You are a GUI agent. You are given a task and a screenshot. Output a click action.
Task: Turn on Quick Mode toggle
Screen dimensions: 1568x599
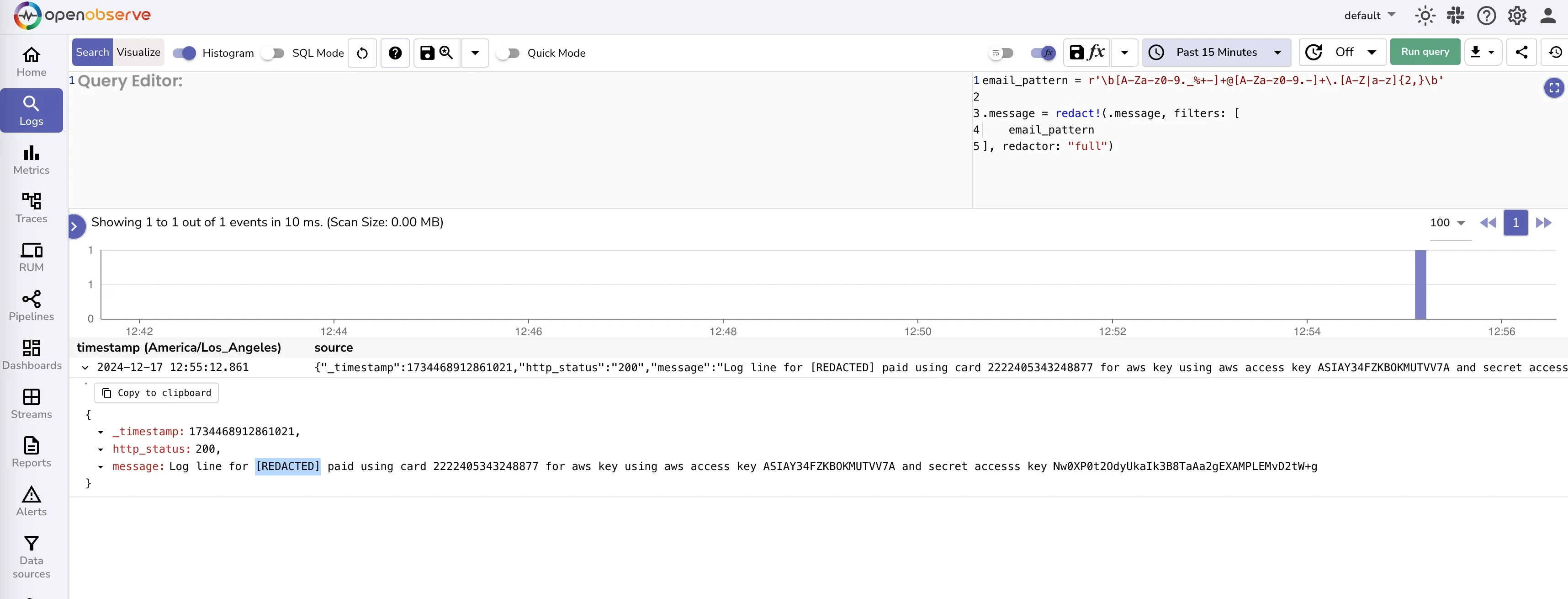508,53
